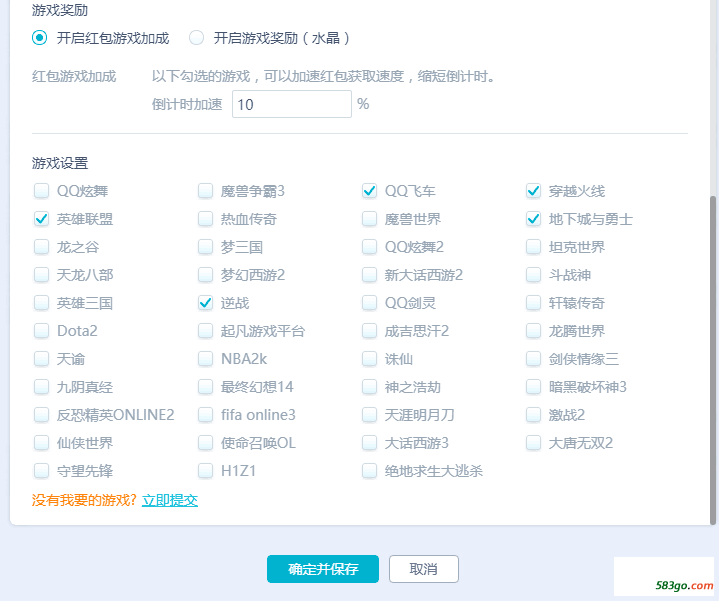Check the 起凡游戏平台 checkbox

coord(205,331)
